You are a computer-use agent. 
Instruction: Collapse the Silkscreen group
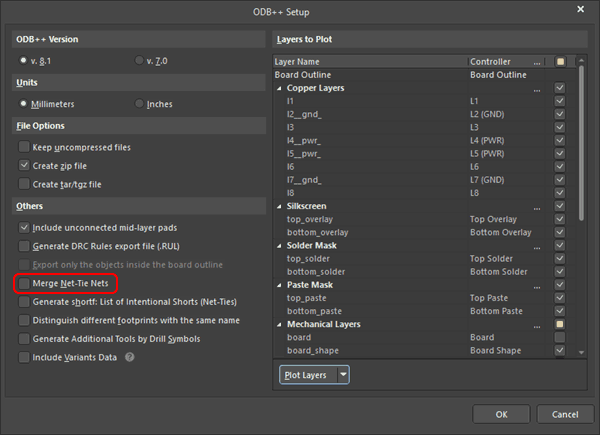click(x=281, y=206)
